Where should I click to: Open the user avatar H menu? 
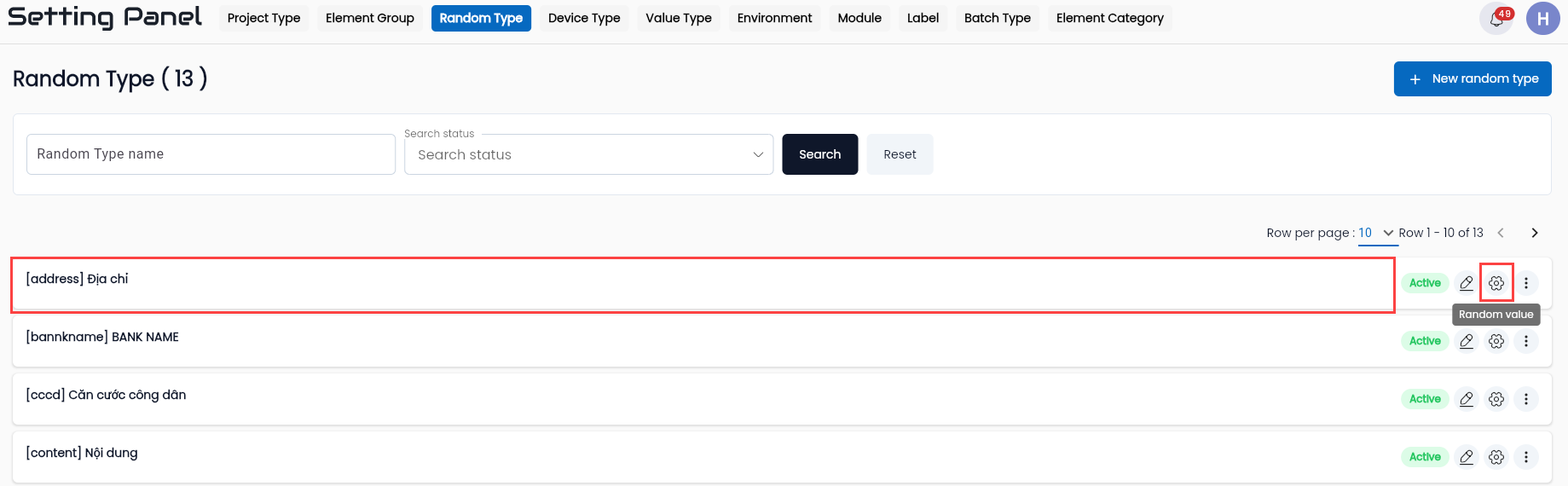(x=1542, y=18)
